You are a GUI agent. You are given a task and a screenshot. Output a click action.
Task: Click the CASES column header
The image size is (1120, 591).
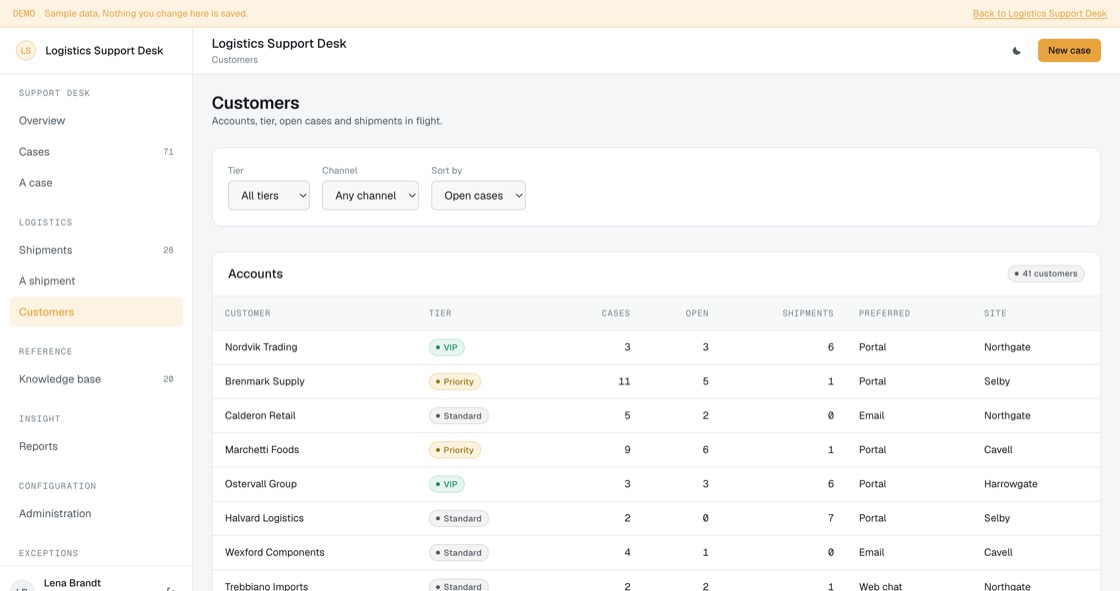pos(616,314)
